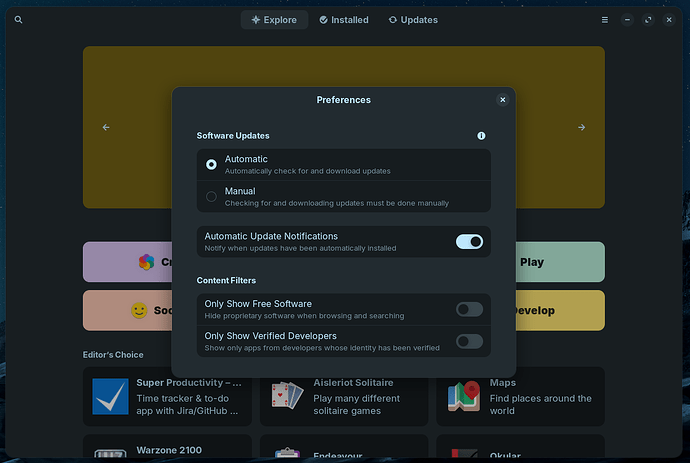Screen dimensions: 690x463
Task: Enable Only Show Free Software switch
Action: 469,309
